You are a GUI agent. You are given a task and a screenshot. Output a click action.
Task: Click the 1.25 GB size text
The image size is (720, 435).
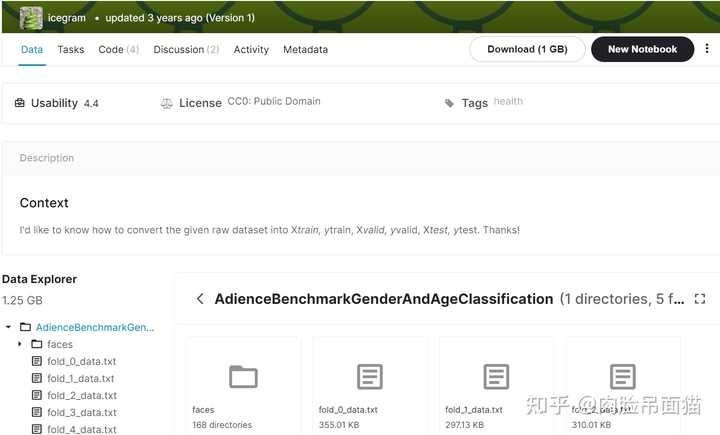(22, 300)
